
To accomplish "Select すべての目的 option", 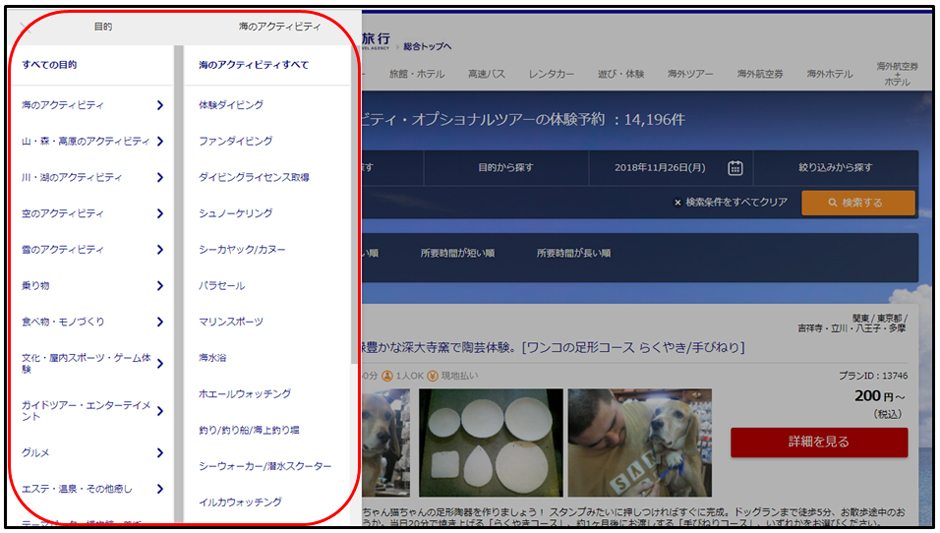I will (x=50, y=65).
